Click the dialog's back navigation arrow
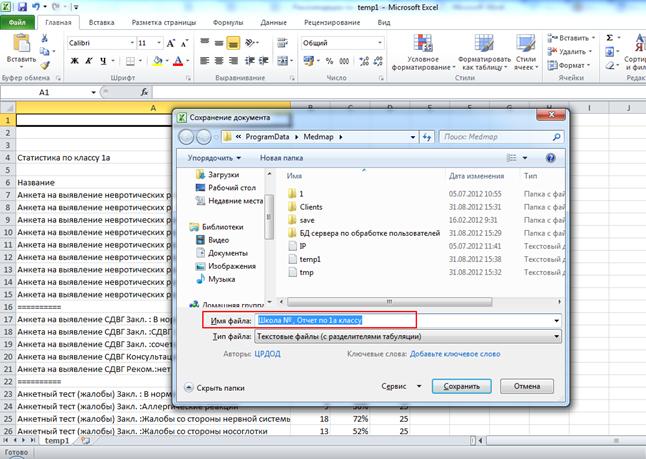 coord(188,136)
